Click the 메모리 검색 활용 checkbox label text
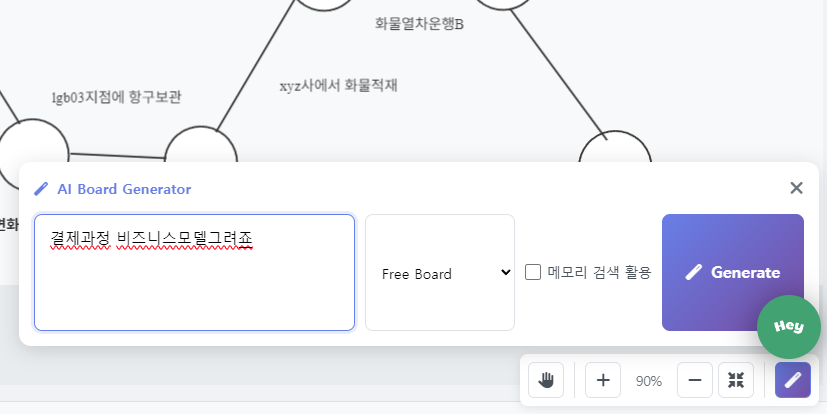This screenshot has width=827, height=414. click(x=599, y=272)
